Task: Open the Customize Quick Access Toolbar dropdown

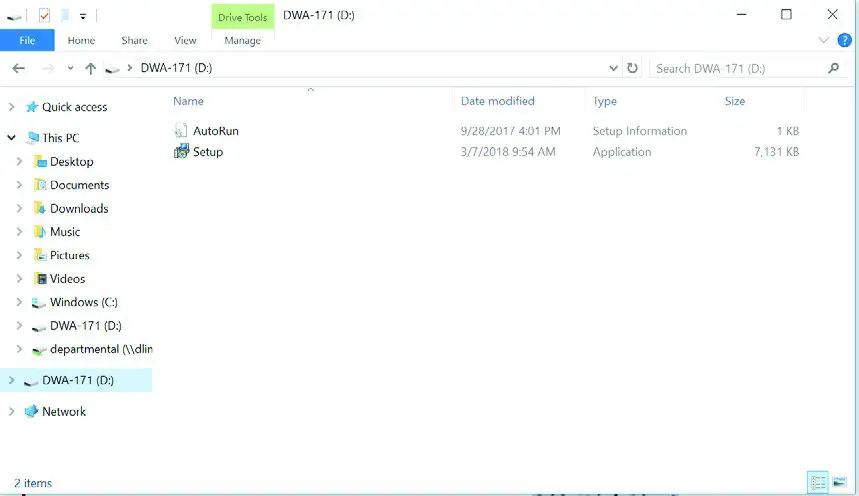Action: [83, 16]
